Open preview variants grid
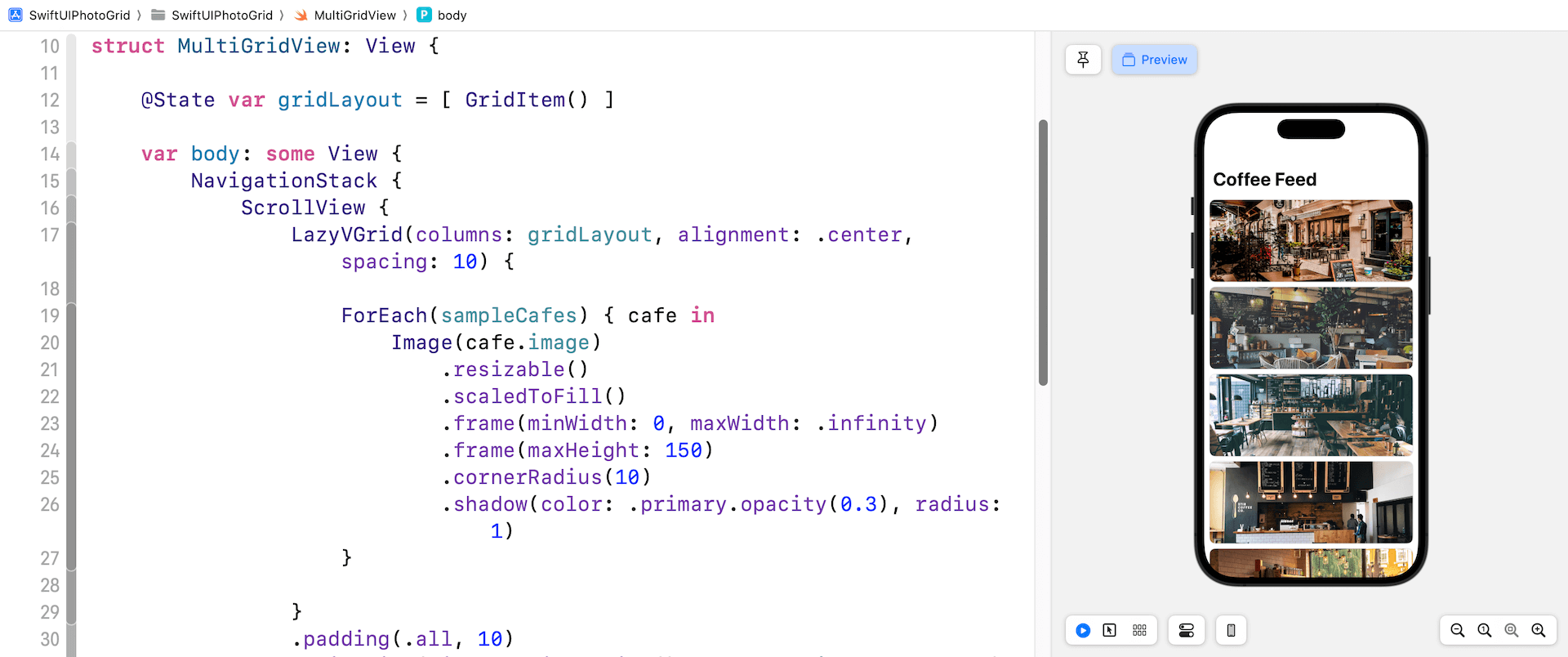Screen dimensions: 1568x657 (1139, 630)
